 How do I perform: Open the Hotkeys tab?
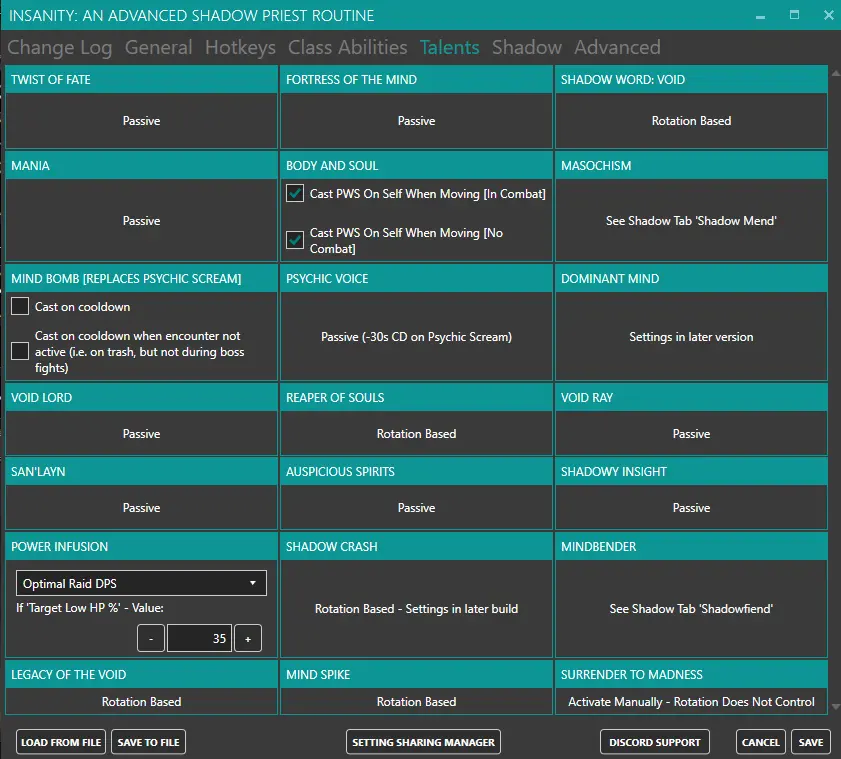[240, 48]
